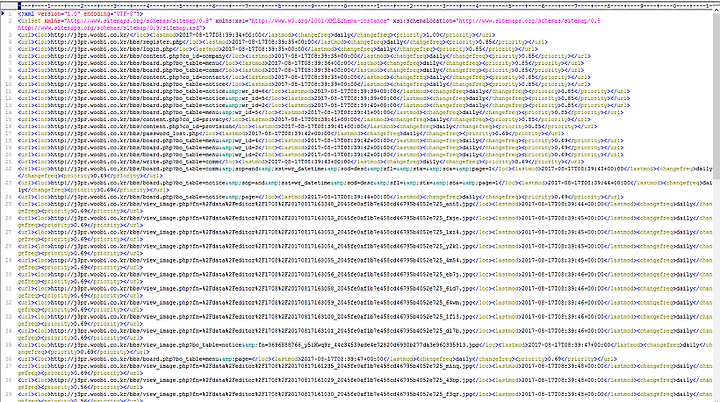
Task: Click the view_image.php URL on line 26
Action: pyautogui.click(x=261, y=218)
